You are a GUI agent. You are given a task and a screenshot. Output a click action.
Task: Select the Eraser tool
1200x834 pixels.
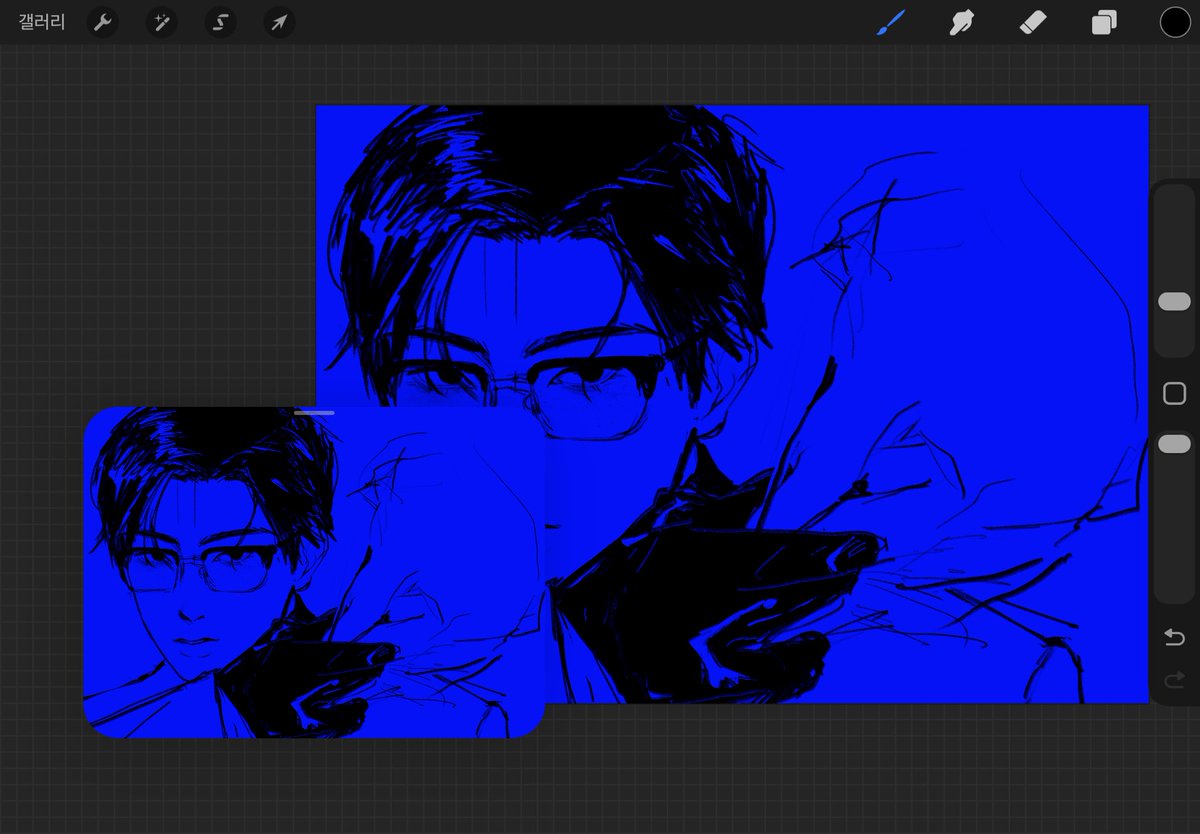[x=1033, y=22]
